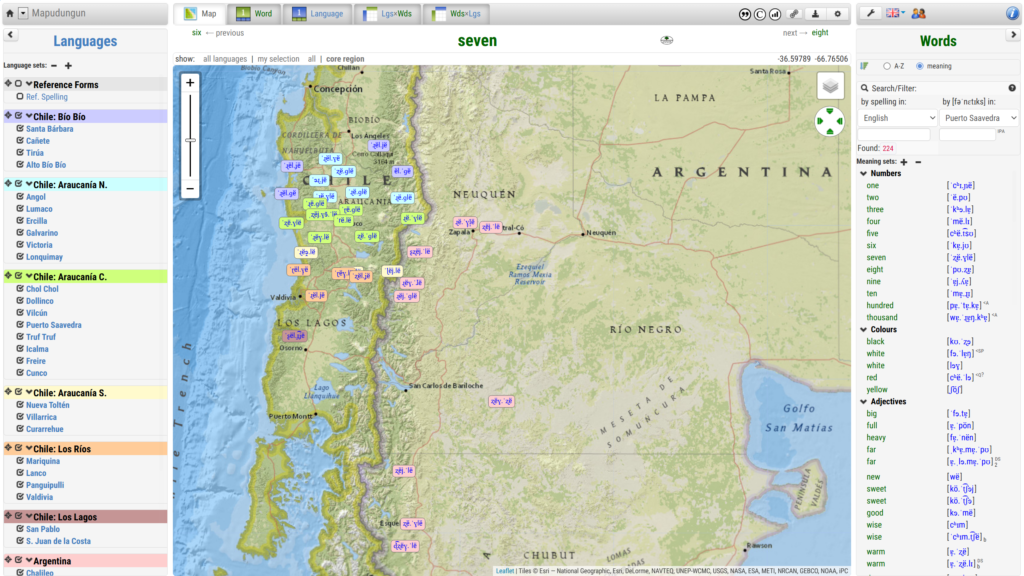Click the map zoom slider handle

[x=190, y=140]
